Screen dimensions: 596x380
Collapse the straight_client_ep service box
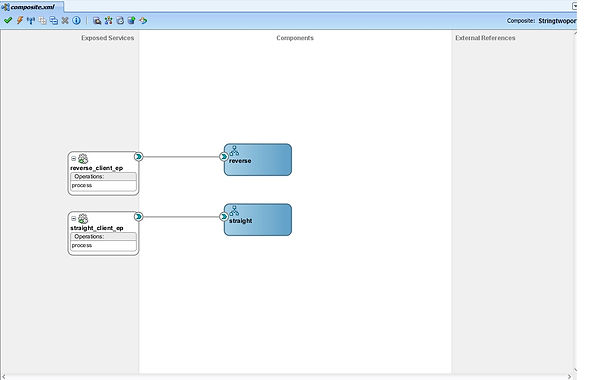pos(74,218)
